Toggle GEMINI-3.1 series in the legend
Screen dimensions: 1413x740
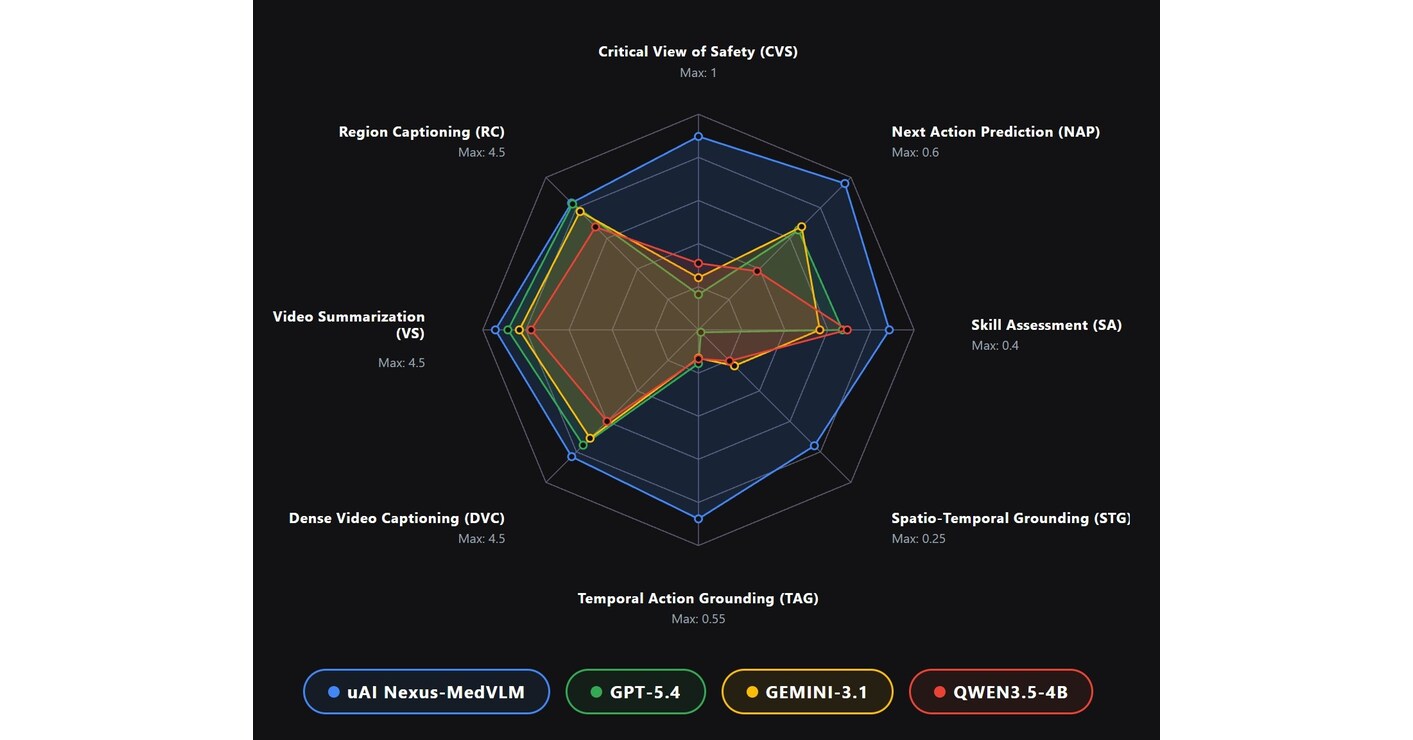coord(806,692)
